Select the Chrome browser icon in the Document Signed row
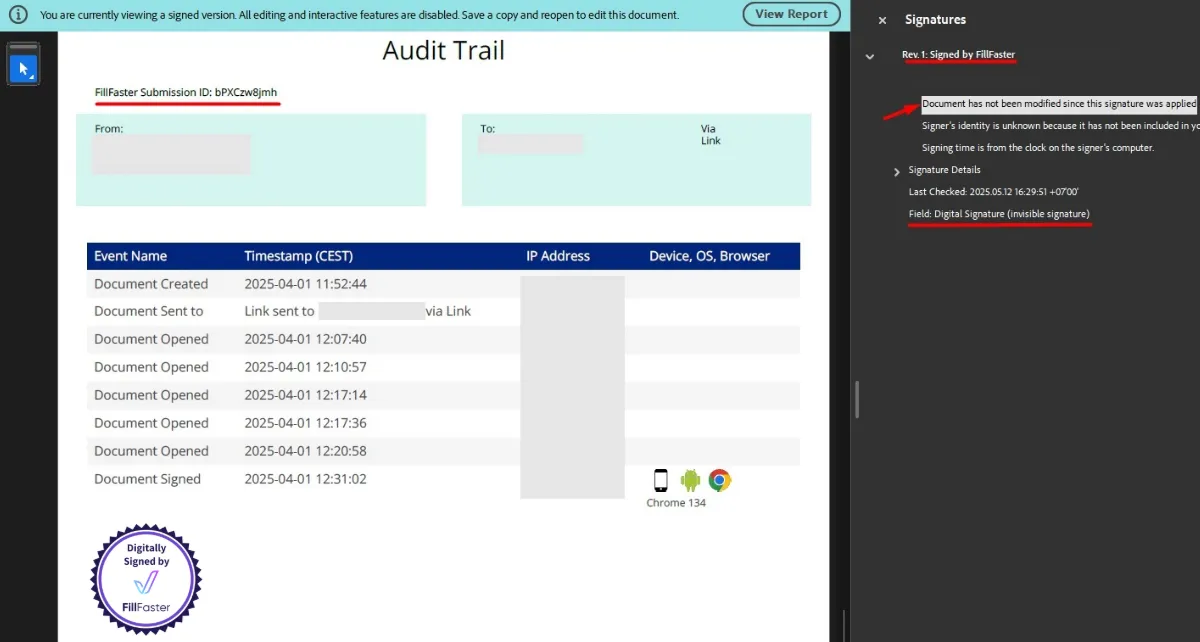1200x642 pixels. coord(719,479)
